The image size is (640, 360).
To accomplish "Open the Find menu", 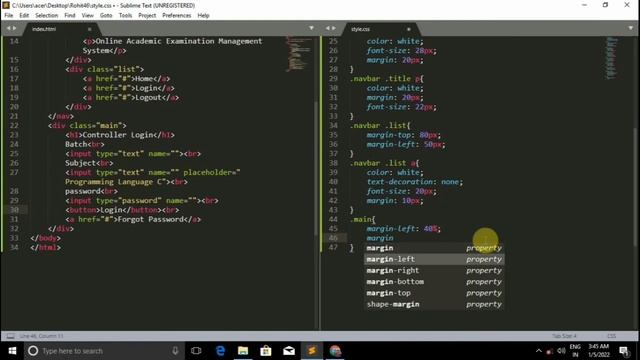I will click(x=70, y=16).
